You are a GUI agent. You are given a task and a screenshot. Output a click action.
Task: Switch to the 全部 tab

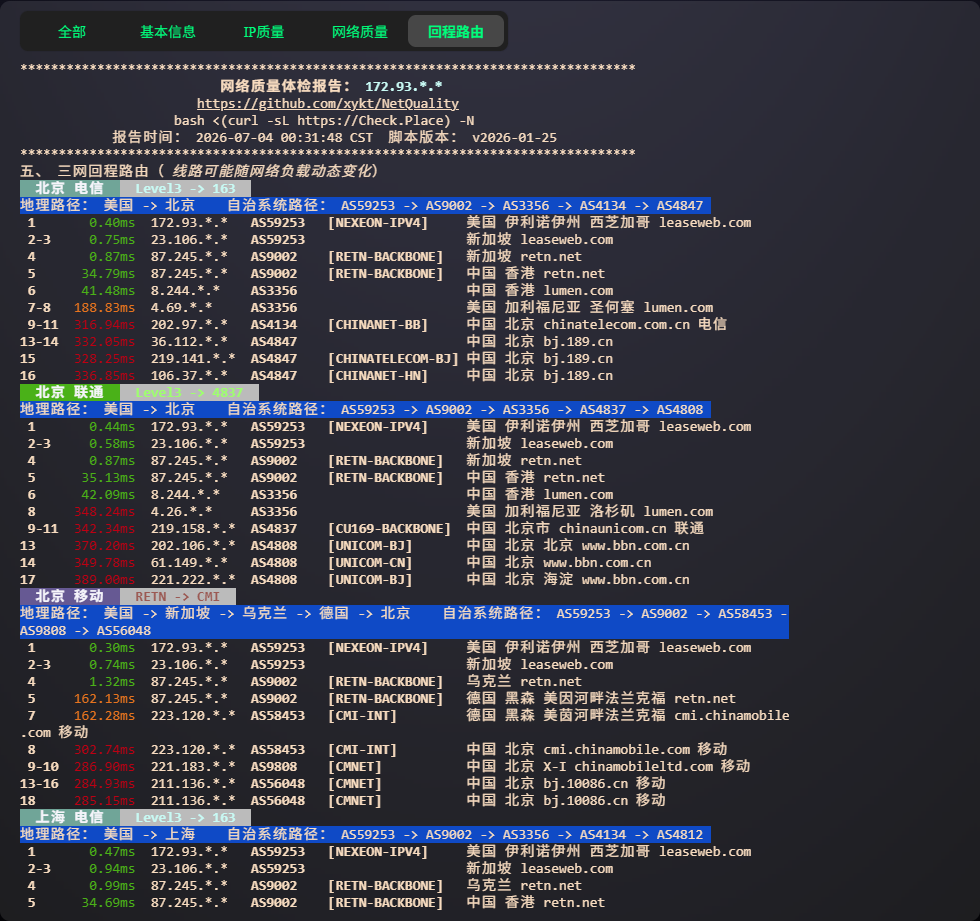pos(72,32)
